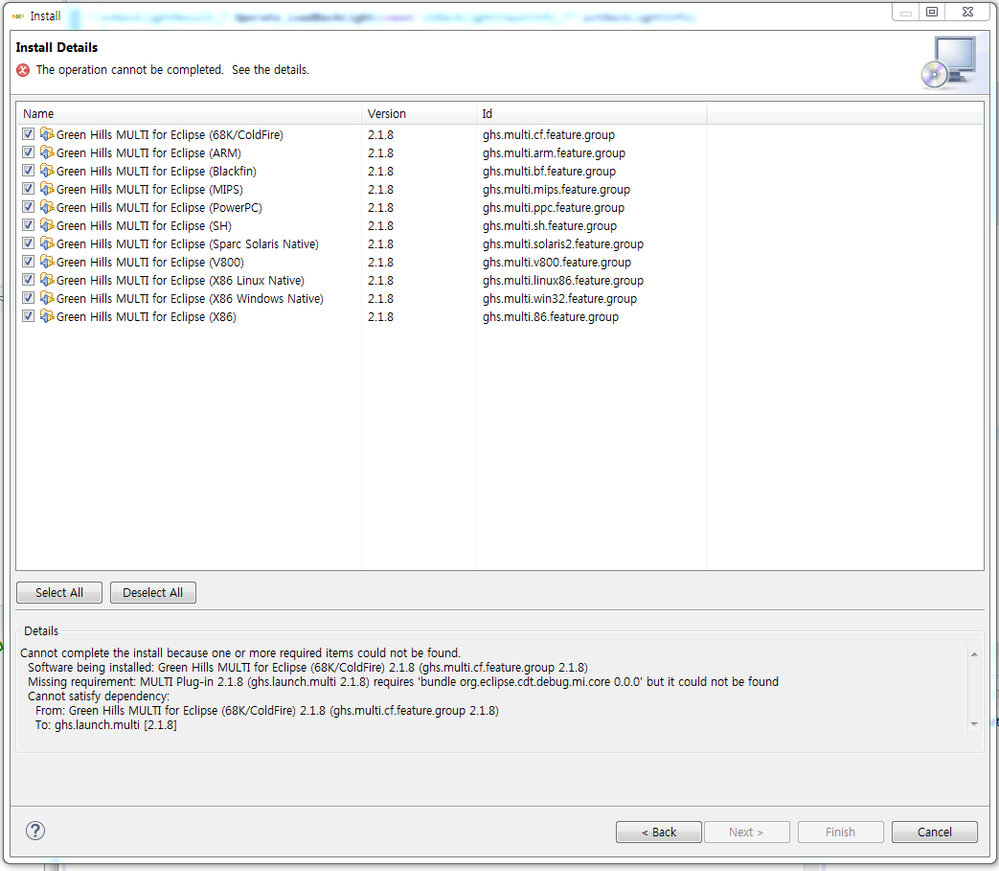The width and height of the screenshot is (999, 871).
Task: Click the 'Missing requirement' line in Details
Action: tap(403, 682)
